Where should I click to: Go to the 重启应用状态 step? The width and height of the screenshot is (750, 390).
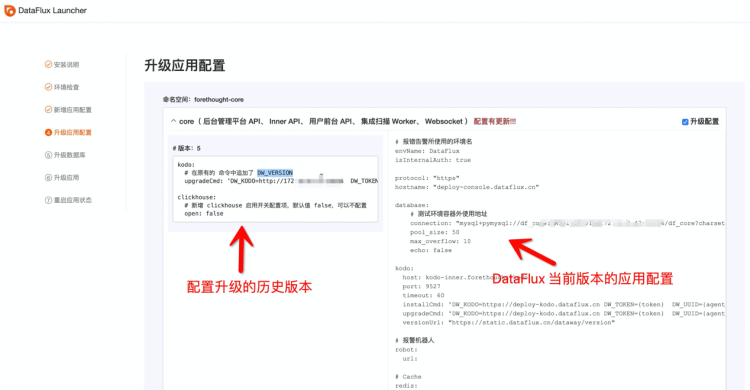pyautogui.click(x=72, y=200)
